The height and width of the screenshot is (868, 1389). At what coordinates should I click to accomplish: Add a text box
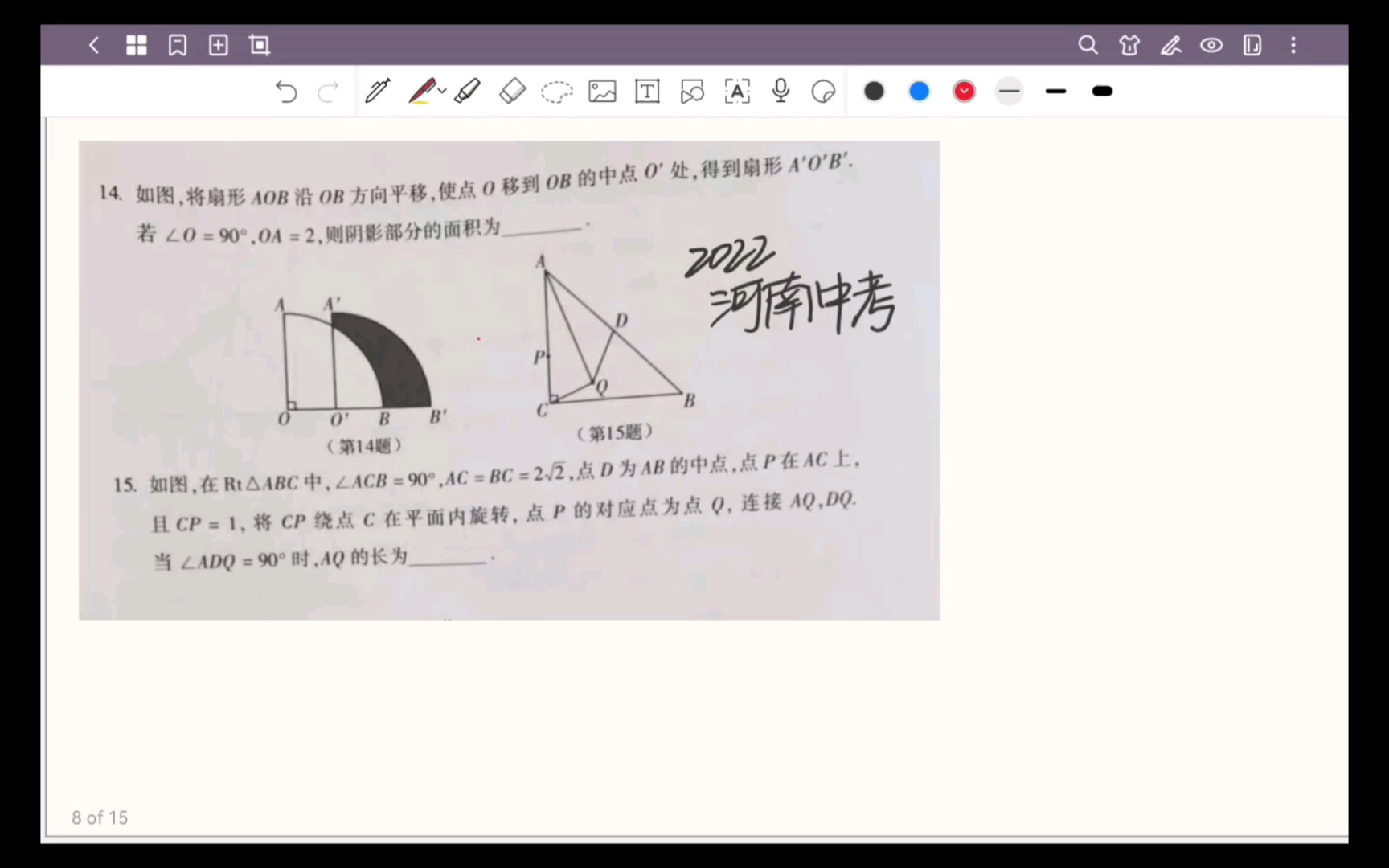647,92
